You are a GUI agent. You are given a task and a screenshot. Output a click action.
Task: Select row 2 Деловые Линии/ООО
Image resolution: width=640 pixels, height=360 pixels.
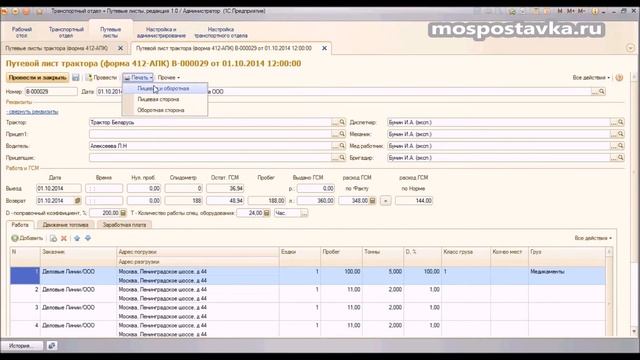[308, 294]
